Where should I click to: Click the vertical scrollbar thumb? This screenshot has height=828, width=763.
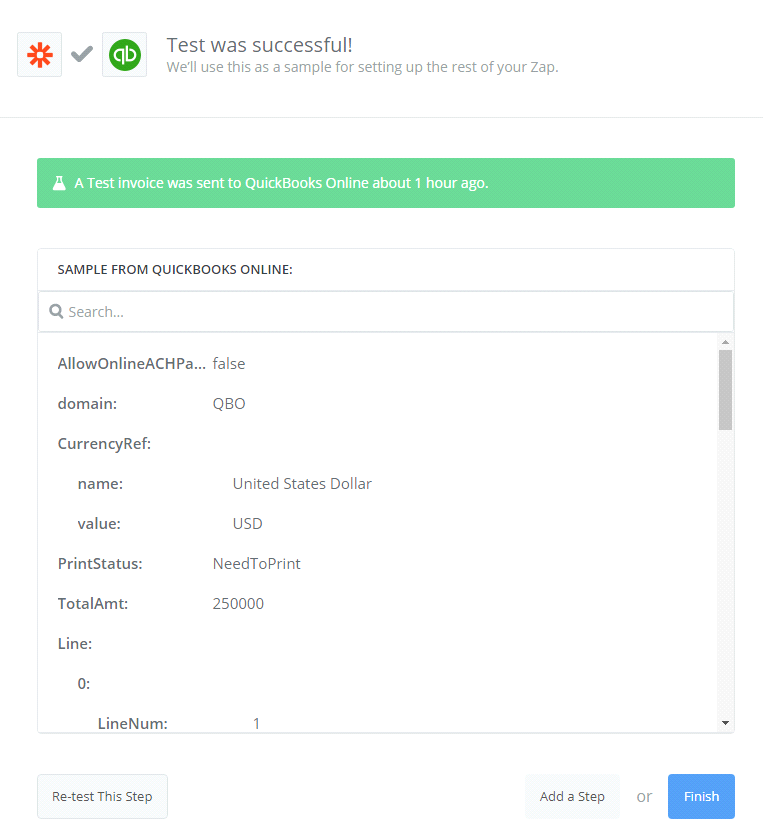pyautogui.click(x=725, y=389)
